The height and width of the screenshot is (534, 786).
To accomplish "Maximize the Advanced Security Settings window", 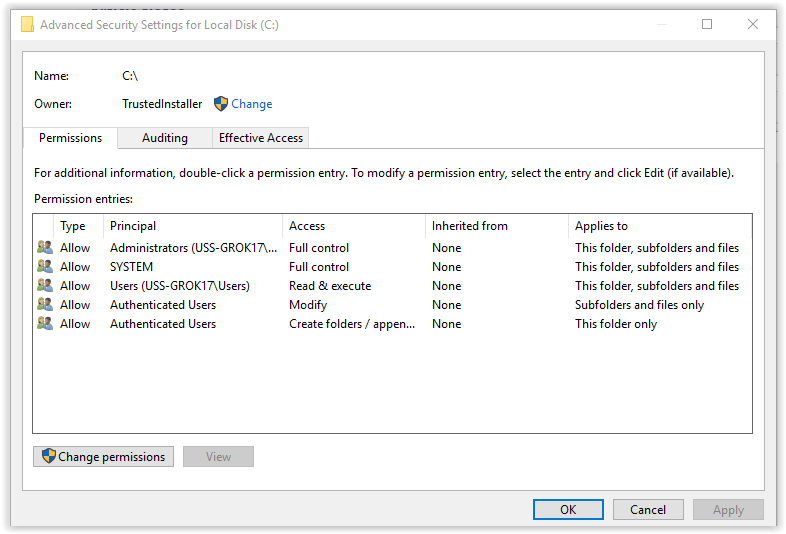I will 707,24.
